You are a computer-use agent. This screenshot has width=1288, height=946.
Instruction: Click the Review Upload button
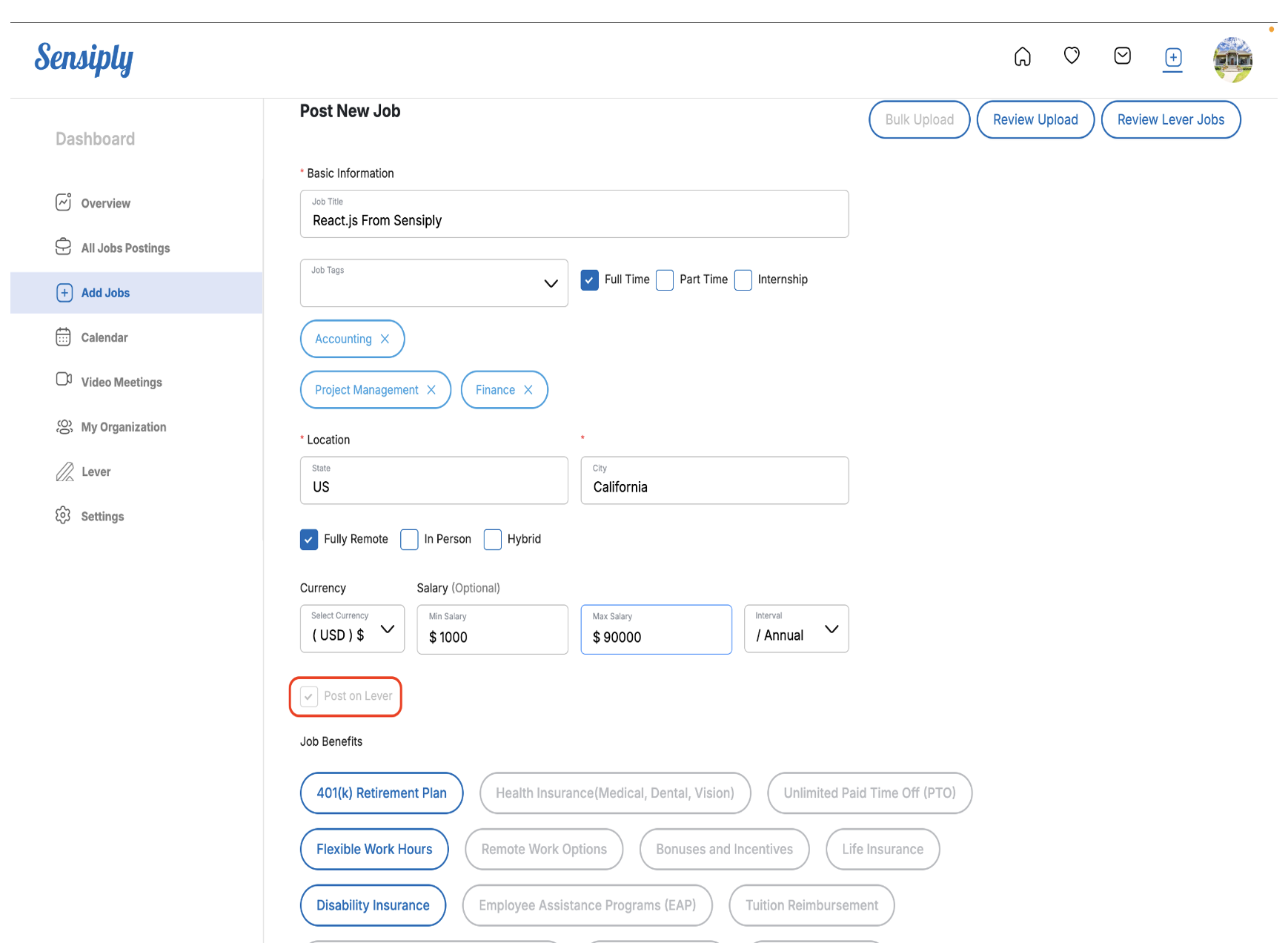tap(1035, 119)
